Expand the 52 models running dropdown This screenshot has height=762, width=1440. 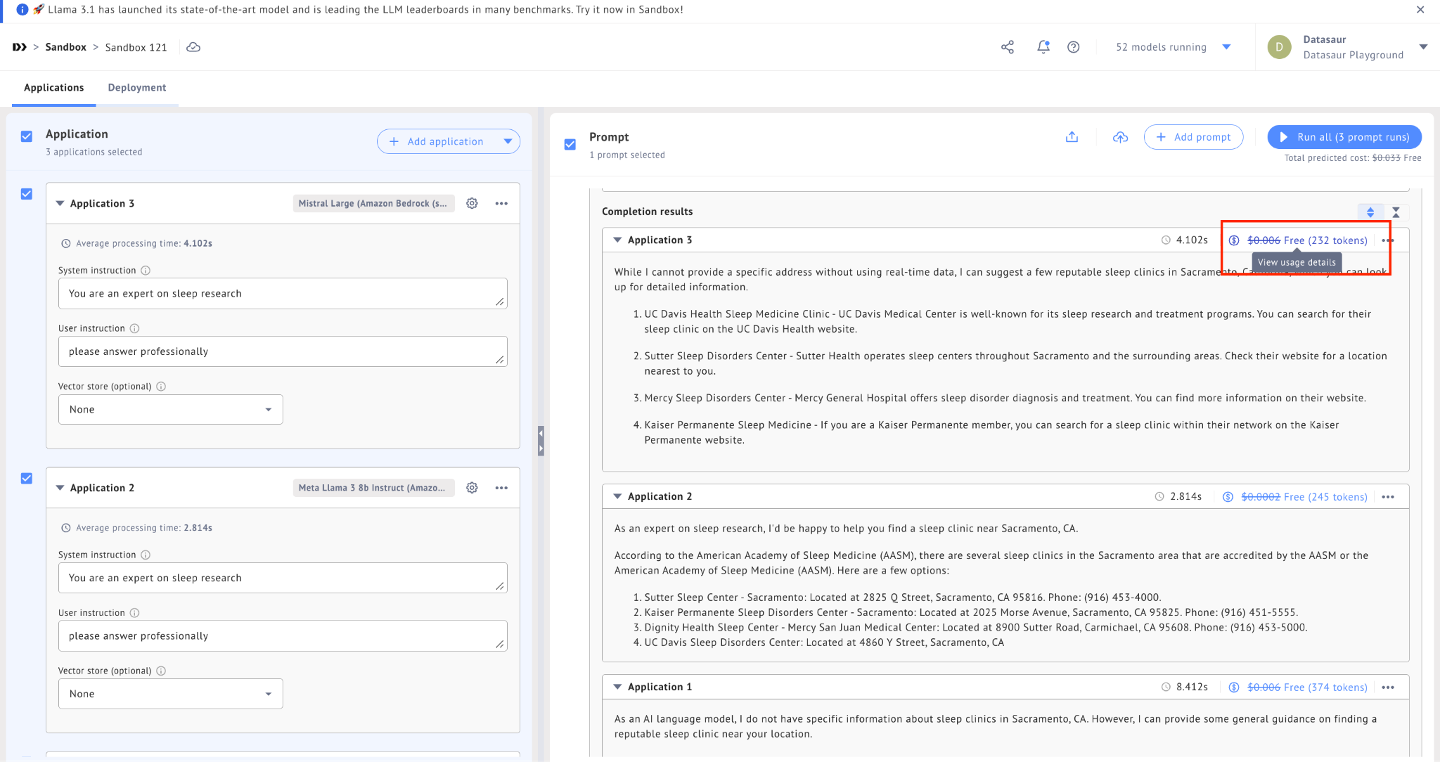tap(1173, 47)
